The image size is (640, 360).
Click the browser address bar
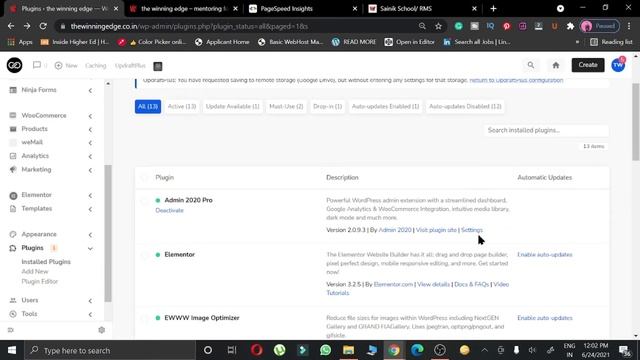tap(241, 26)
